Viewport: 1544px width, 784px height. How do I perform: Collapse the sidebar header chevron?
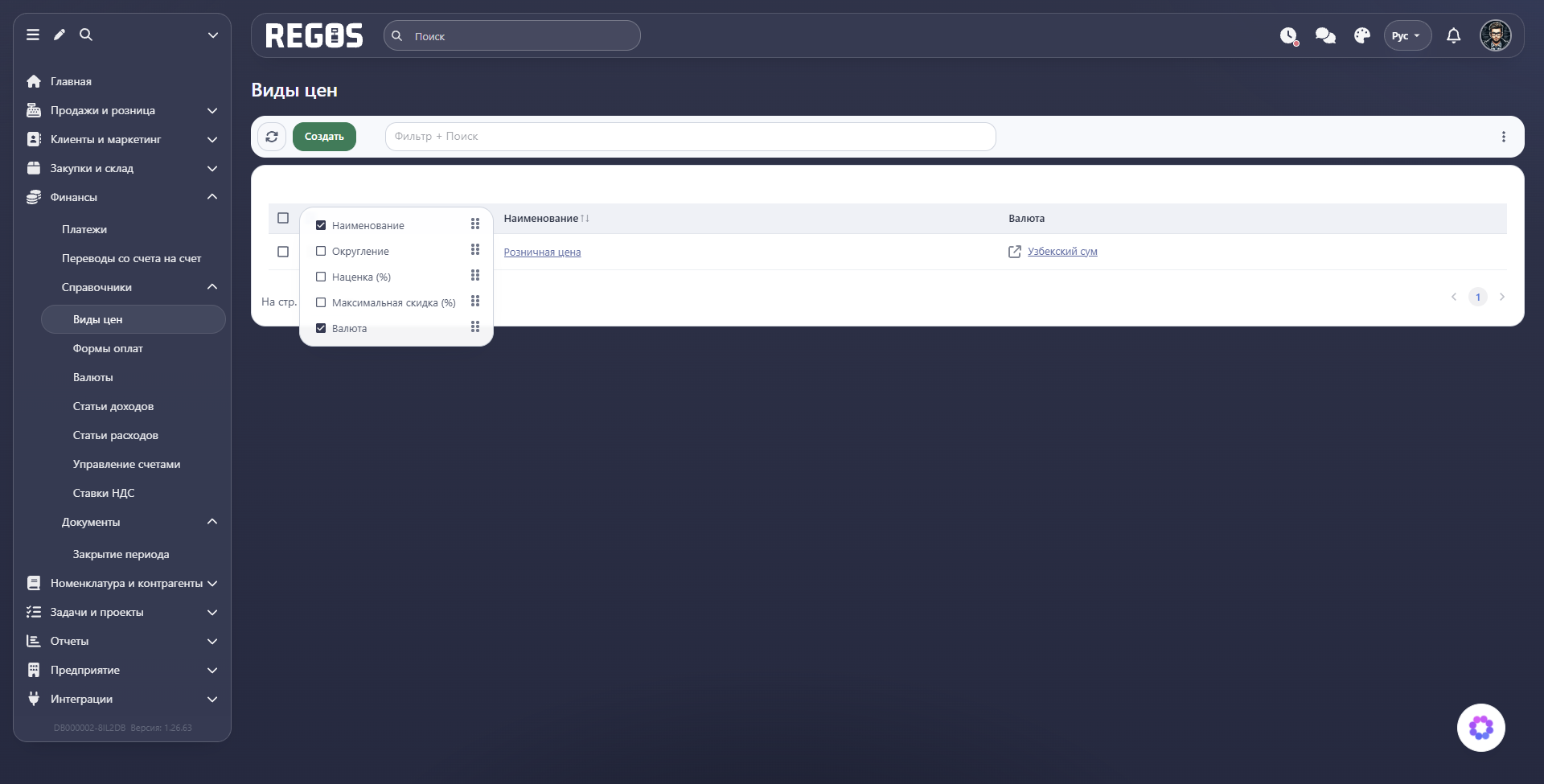tap(213, 35)
